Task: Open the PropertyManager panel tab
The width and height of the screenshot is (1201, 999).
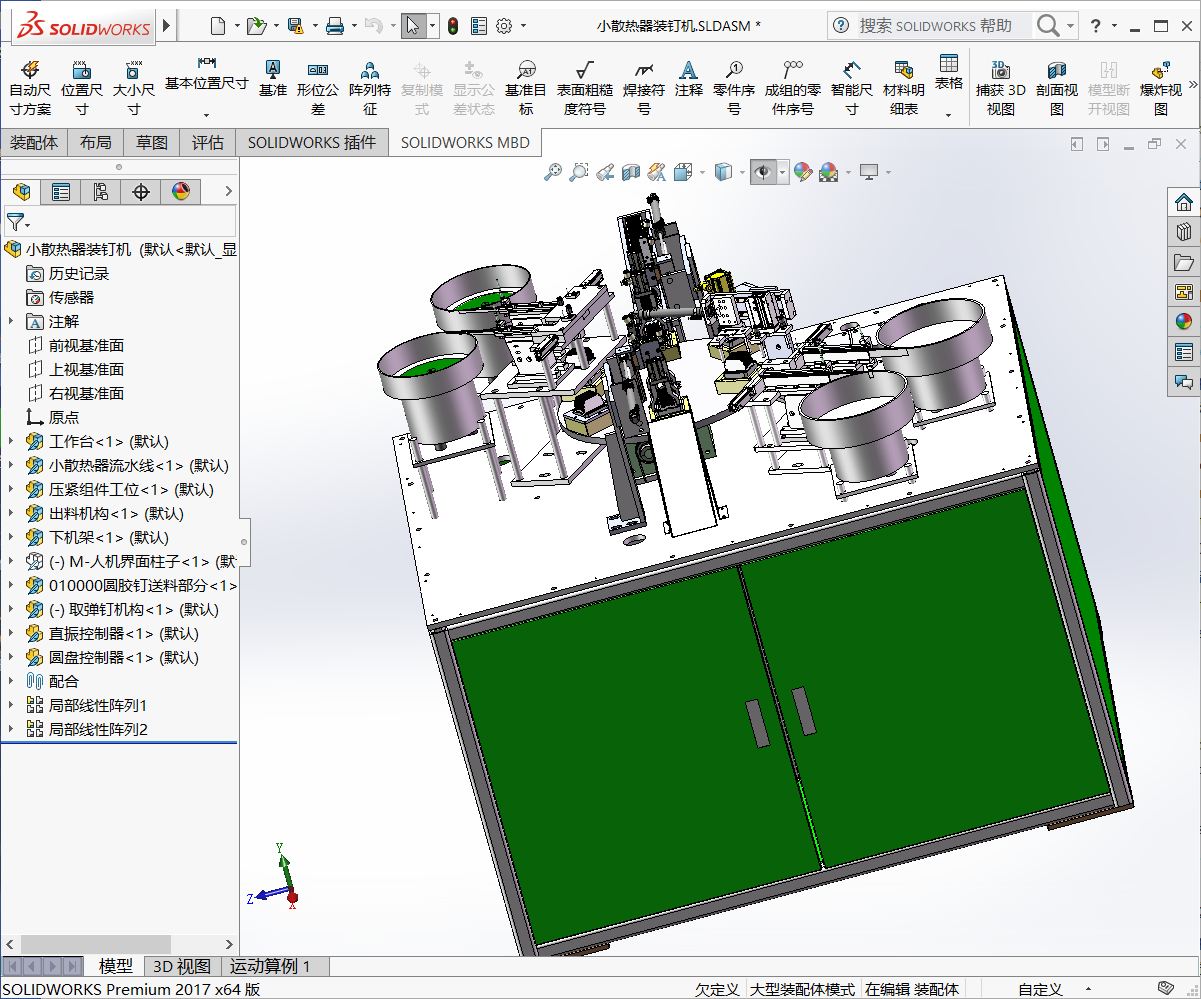Action: pos(61,192)
